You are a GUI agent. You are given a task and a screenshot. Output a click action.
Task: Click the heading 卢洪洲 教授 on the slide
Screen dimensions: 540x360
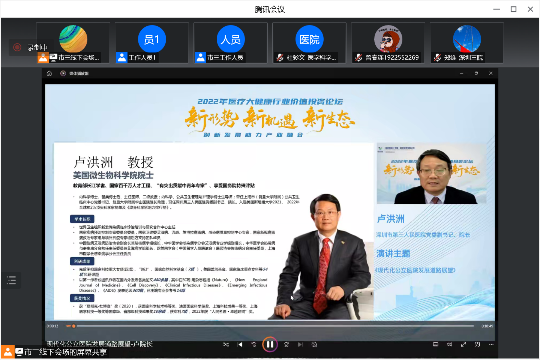click(113, 162)
